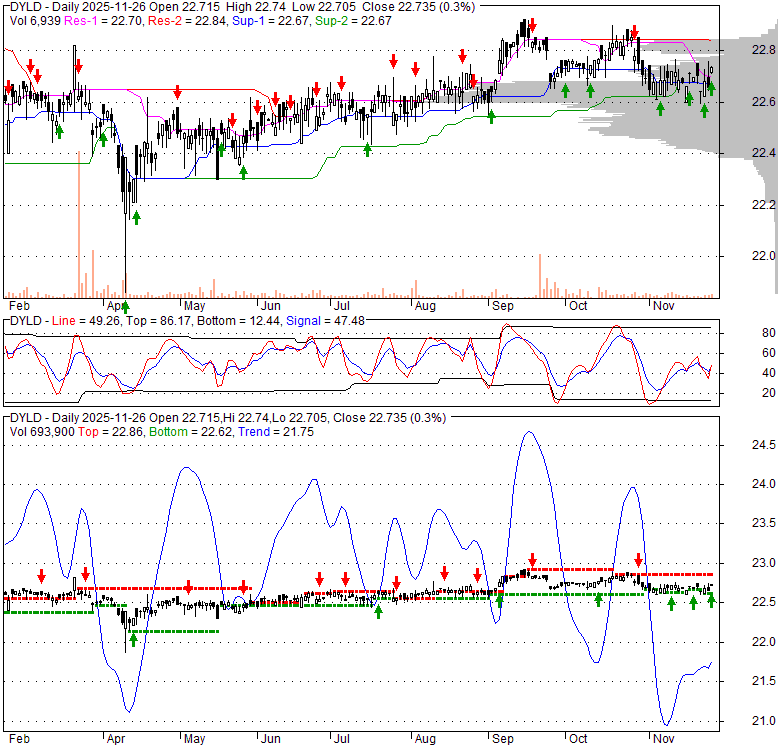Click the red arrow above September in the bottom chart
The height and width of the screenshot is (745, 780).
click(x=532, y=561)
